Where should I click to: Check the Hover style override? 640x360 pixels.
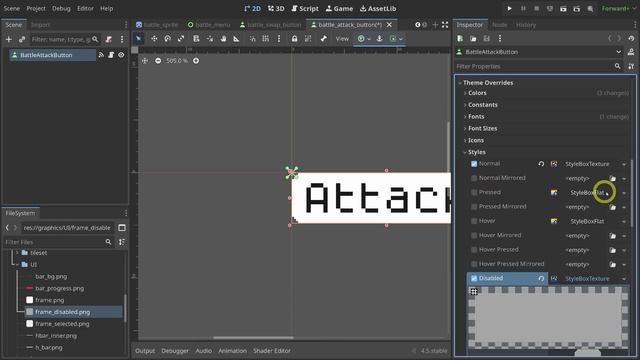(x=474, y=221)
